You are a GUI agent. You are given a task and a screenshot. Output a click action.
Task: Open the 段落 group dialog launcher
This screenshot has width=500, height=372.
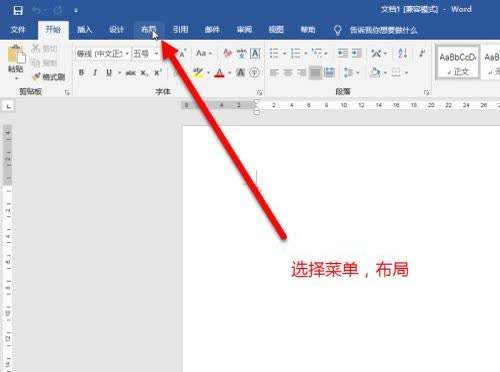[426, 92]
